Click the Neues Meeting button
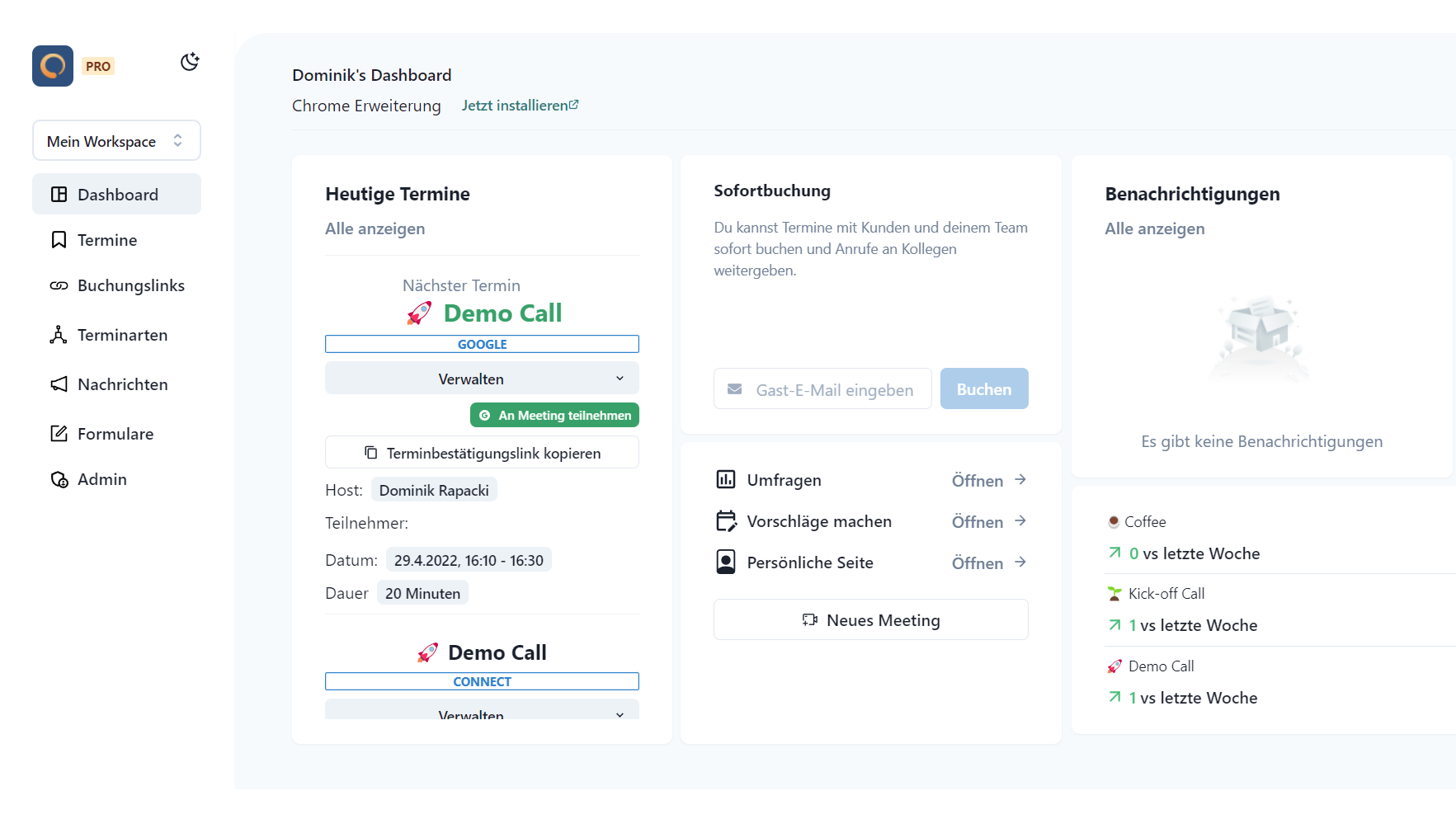Screen dimensions: 1456x819 (870, 619)
